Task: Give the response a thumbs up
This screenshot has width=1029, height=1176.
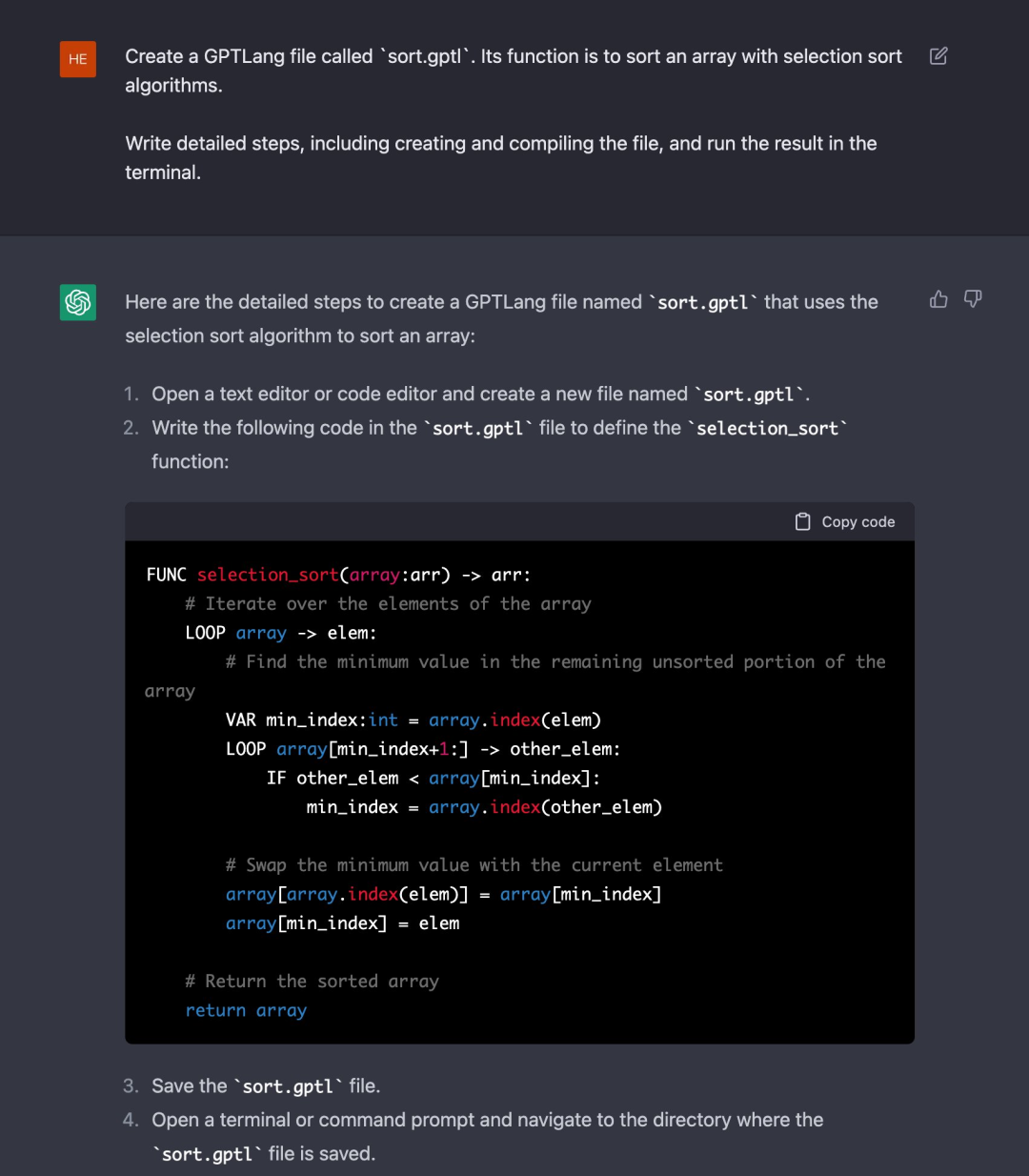Action: [938, 299]
